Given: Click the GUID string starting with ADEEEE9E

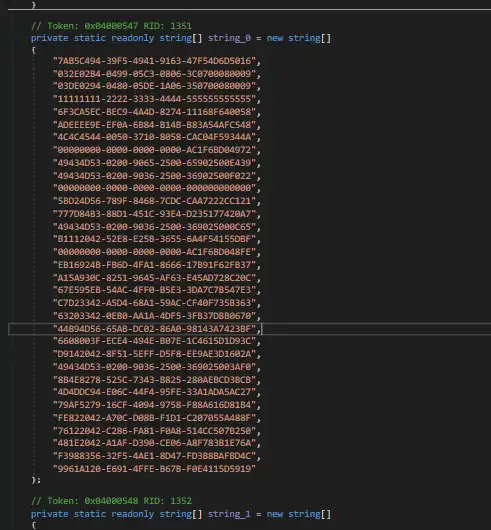Looking at the screenshot, I should (x=154, y=125).
